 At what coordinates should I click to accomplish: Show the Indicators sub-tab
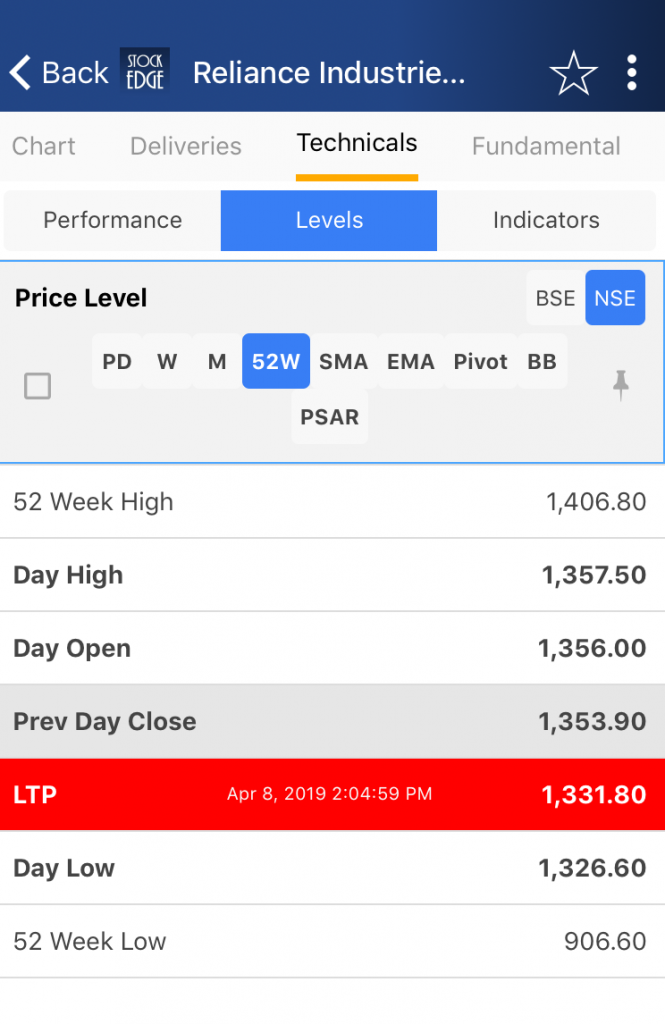(x=546, y=220)
